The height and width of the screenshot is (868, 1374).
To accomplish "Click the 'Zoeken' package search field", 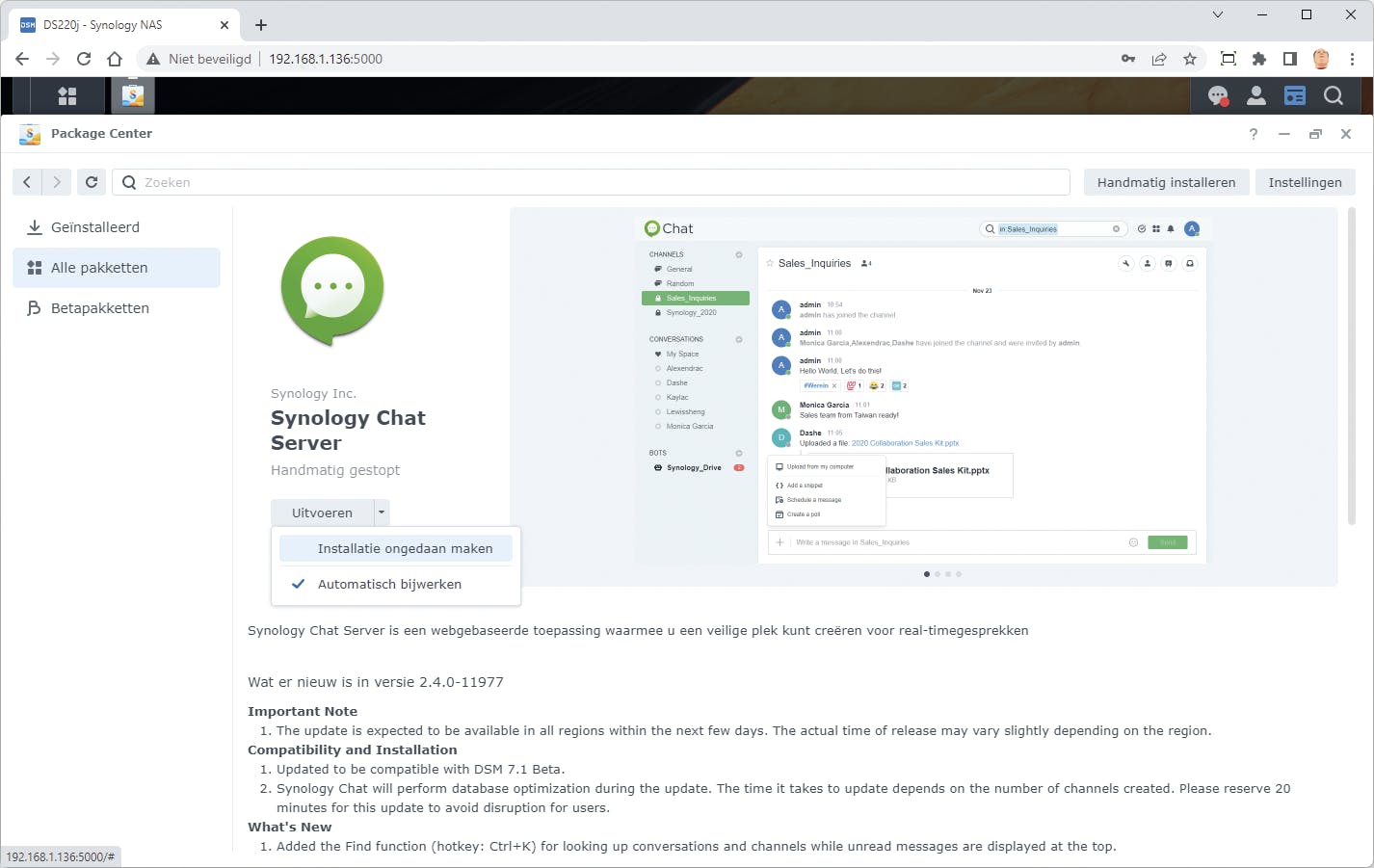I will point(591,182).
